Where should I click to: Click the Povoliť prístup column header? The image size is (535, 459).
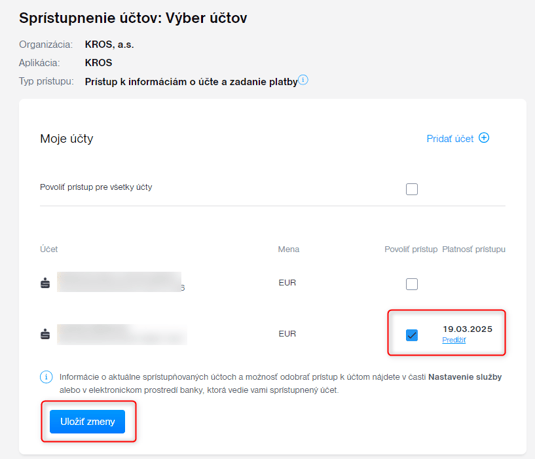(411, 249)
